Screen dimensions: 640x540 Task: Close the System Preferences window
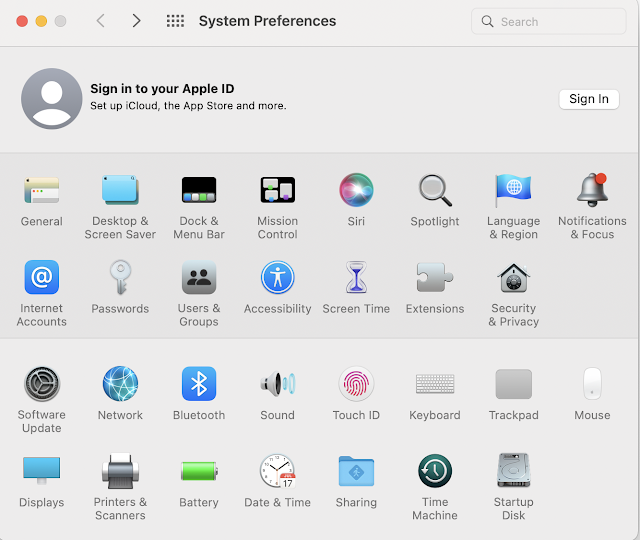coord(22,21)
